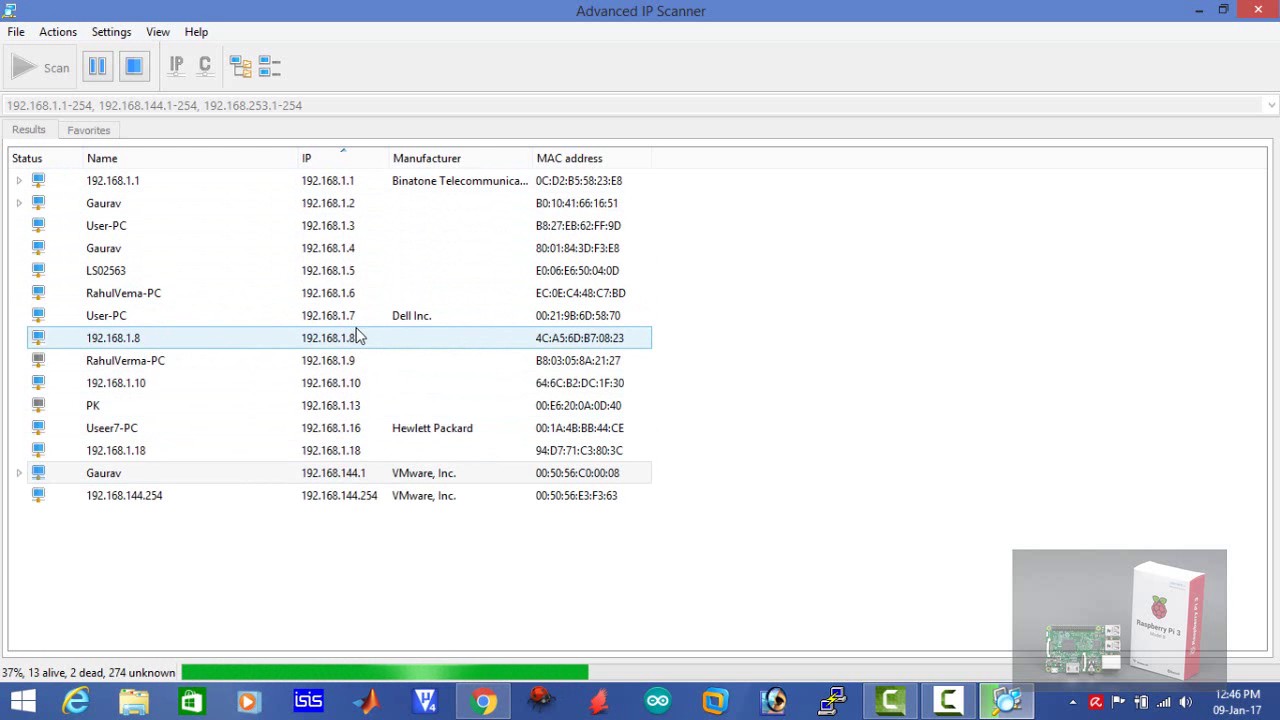
Task: Click MAC address 00:50:56:E3:F3:63
Action: tap(576, 496)
